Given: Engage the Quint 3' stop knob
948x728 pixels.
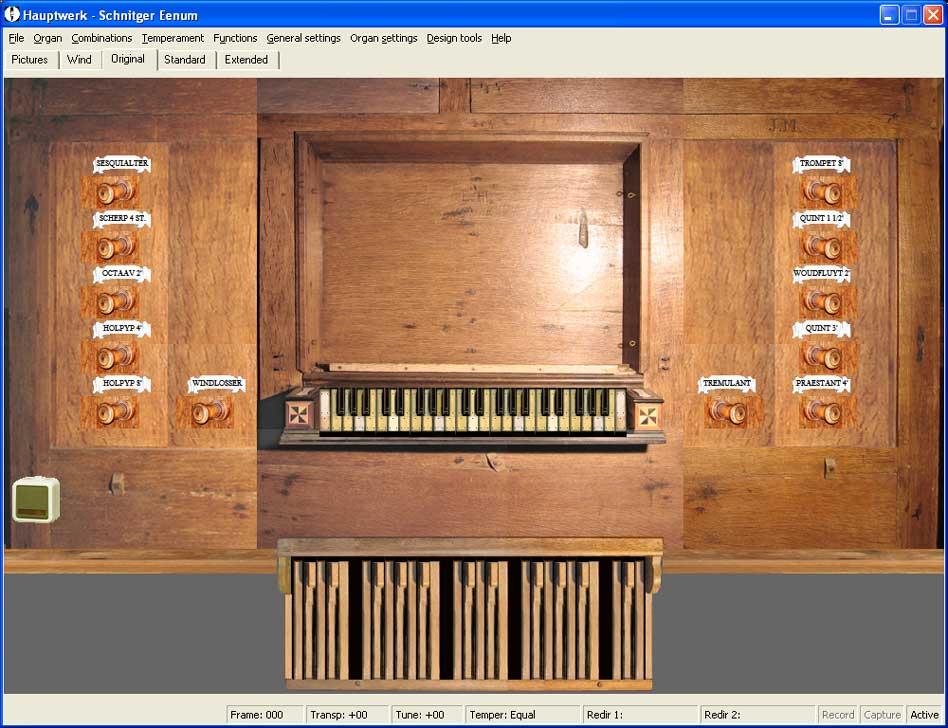Looking at the screenshot, I should pyautogui.click(x=823, y=356).
